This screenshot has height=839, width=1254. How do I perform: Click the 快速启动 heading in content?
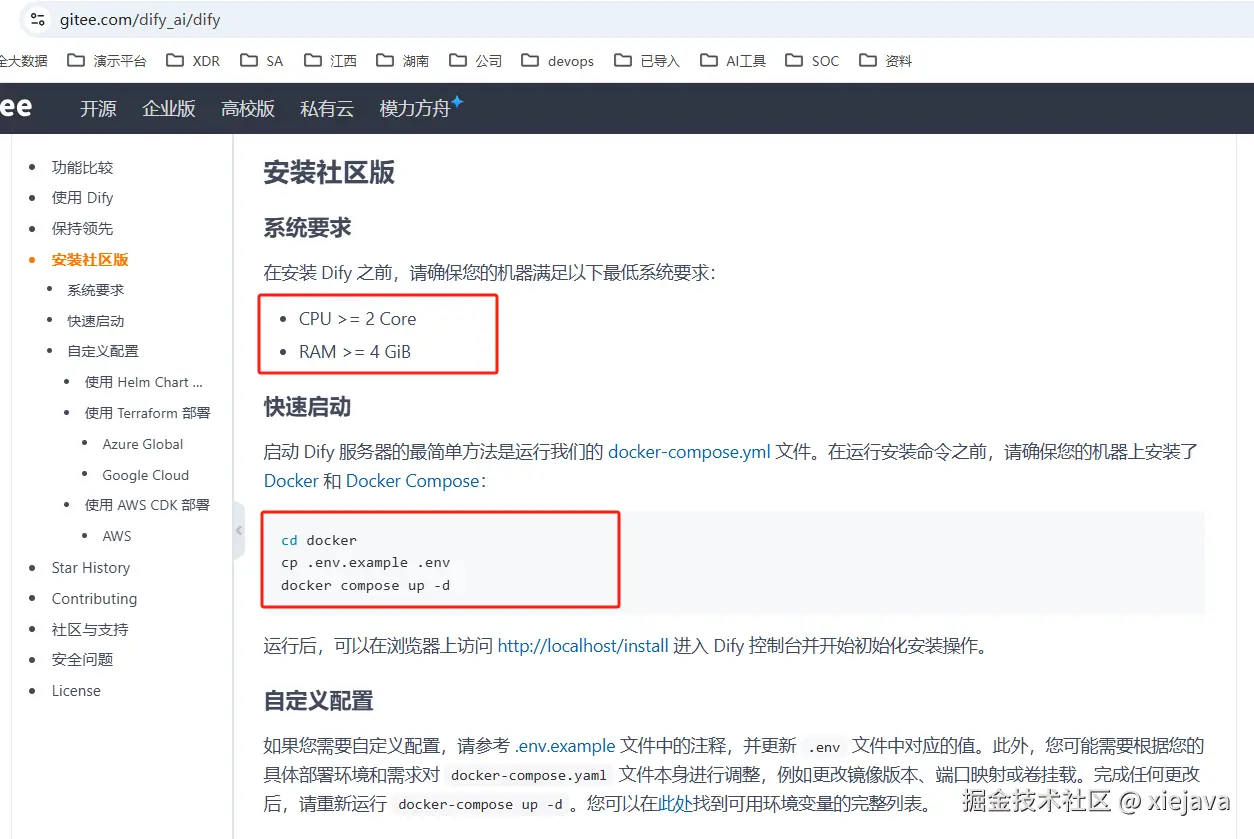[x=308, y=407]
